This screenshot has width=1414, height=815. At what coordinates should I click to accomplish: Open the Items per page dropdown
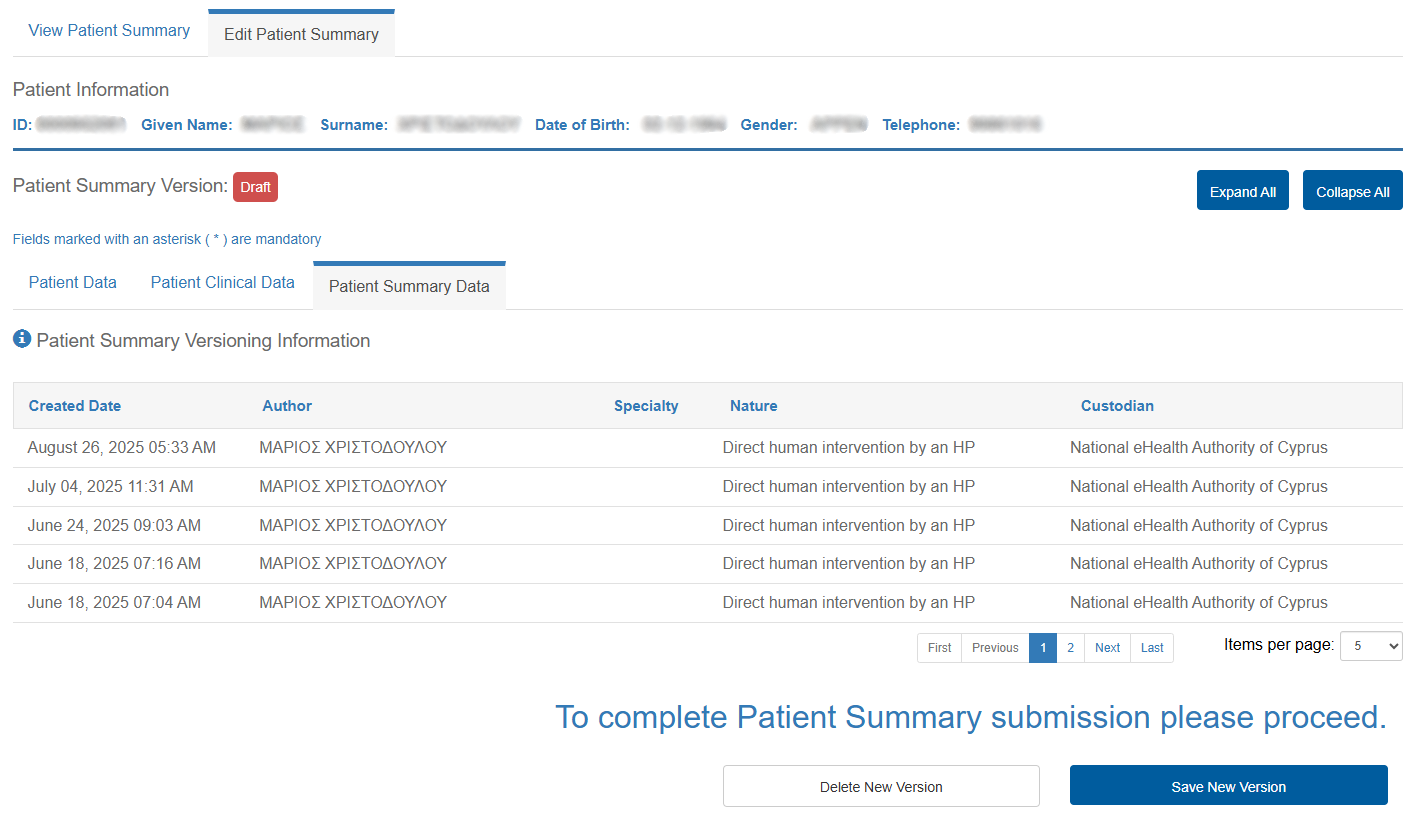click(x=1370, y=646)
